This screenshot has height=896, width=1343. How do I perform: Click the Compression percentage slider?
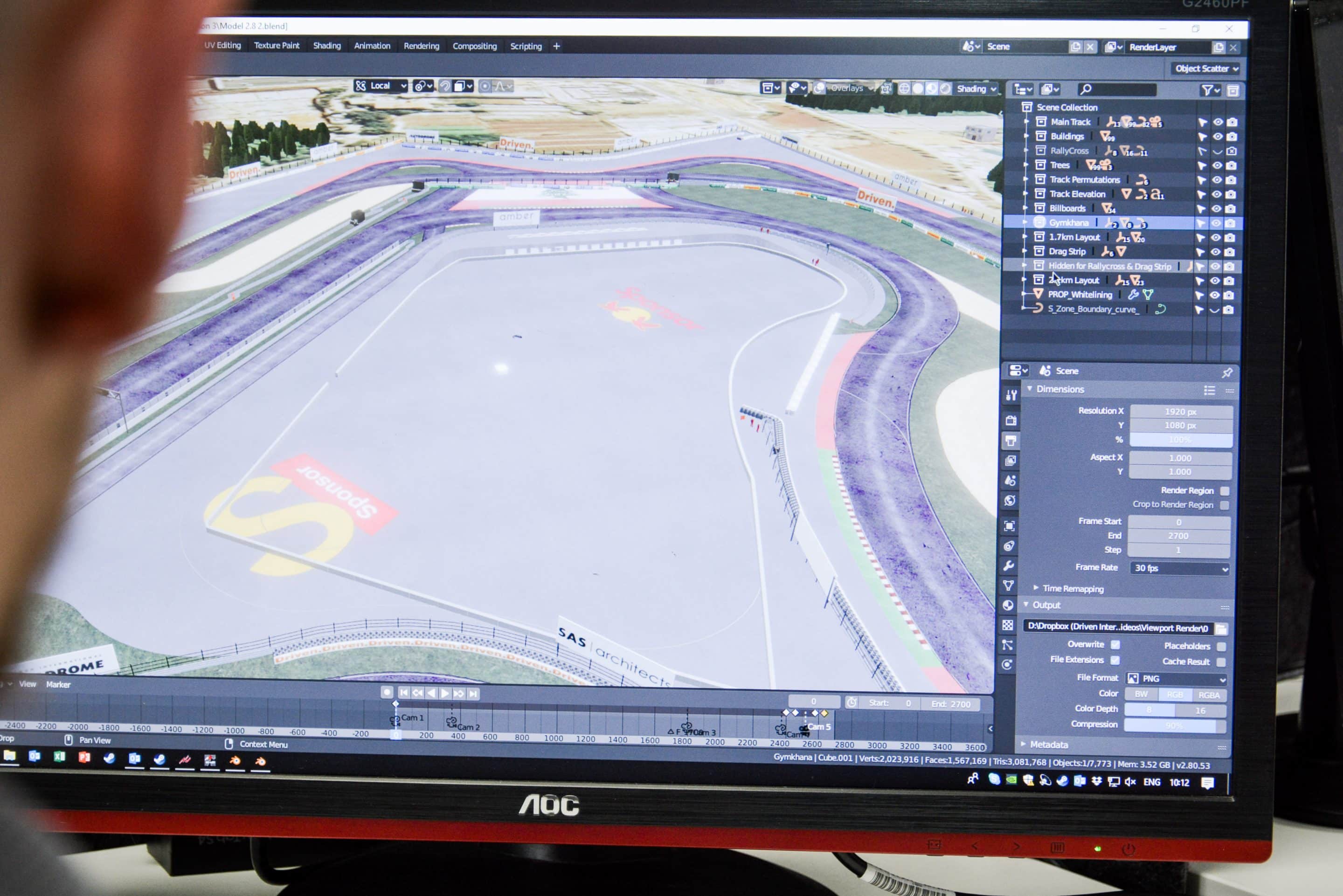point(1174,725)
